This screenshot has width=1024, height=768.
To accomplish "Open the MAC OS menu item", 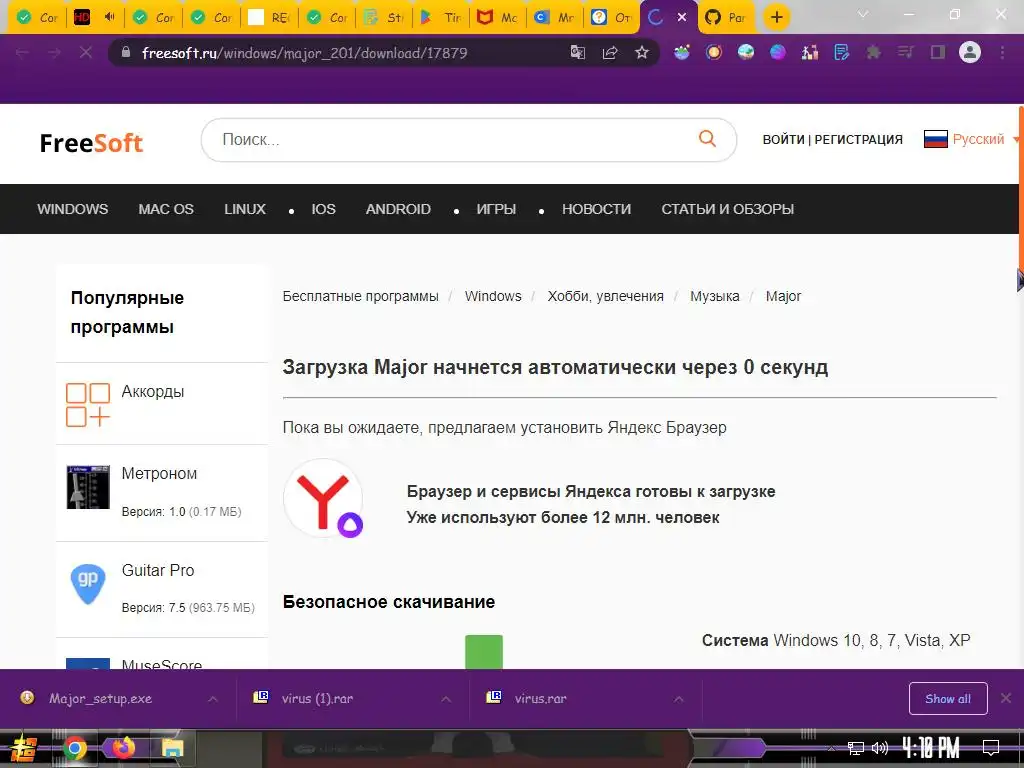I will [166, 209].
